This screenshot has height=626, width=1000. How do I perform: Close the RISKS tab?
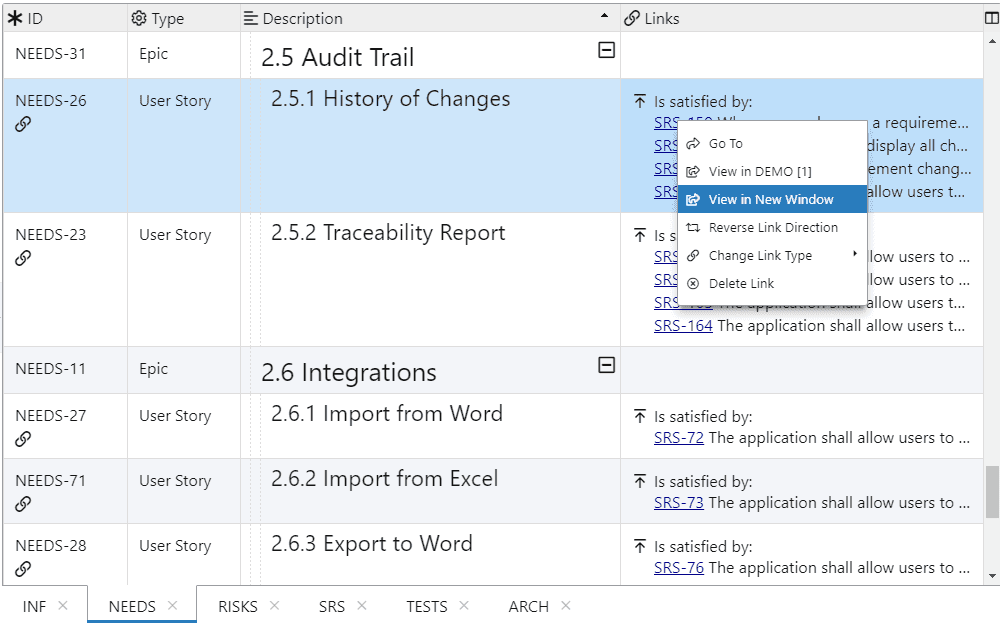coord(274,605)
